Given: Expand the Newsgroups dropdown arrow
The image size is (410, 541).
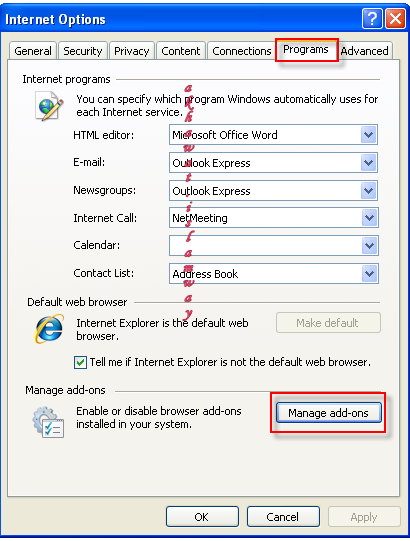Looking at the screenshot, I should (369, 190).
